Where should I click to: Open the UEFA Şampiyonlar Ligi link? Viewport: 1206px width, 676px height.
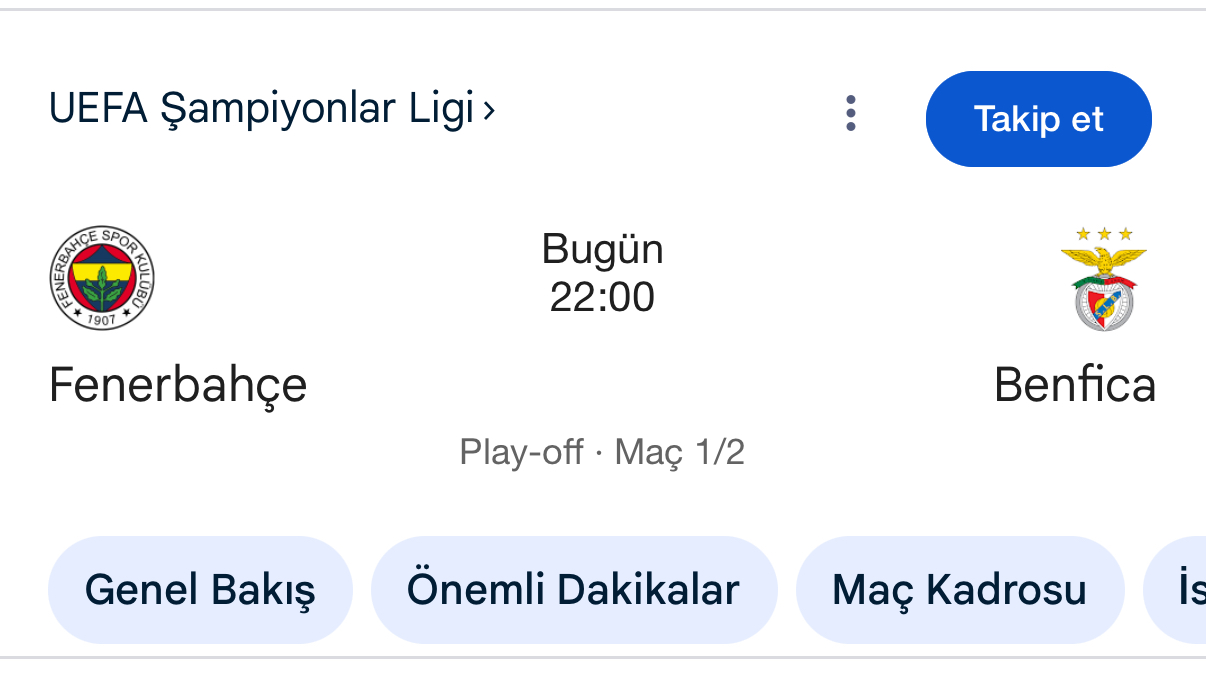point(262,109)
